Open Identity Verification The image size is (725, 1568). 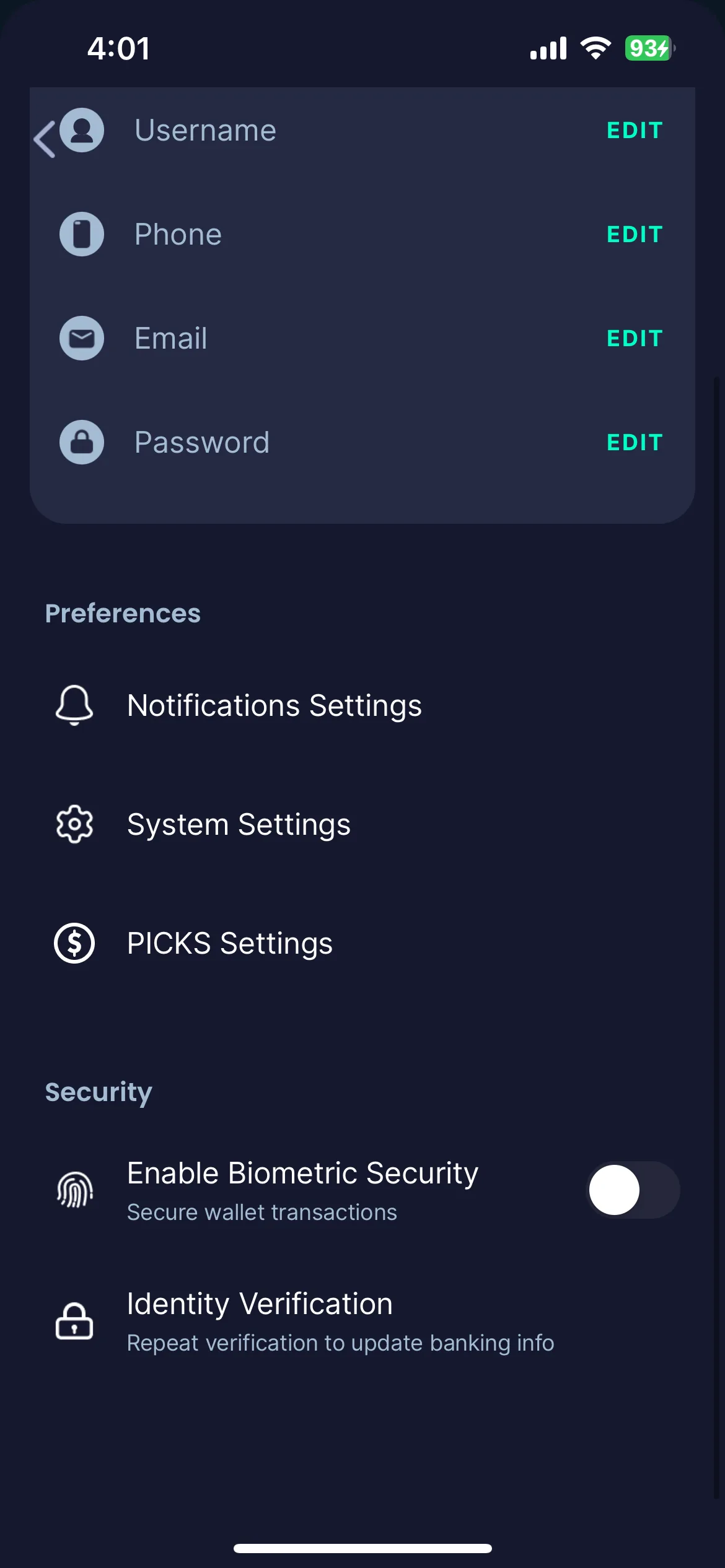362,1321
